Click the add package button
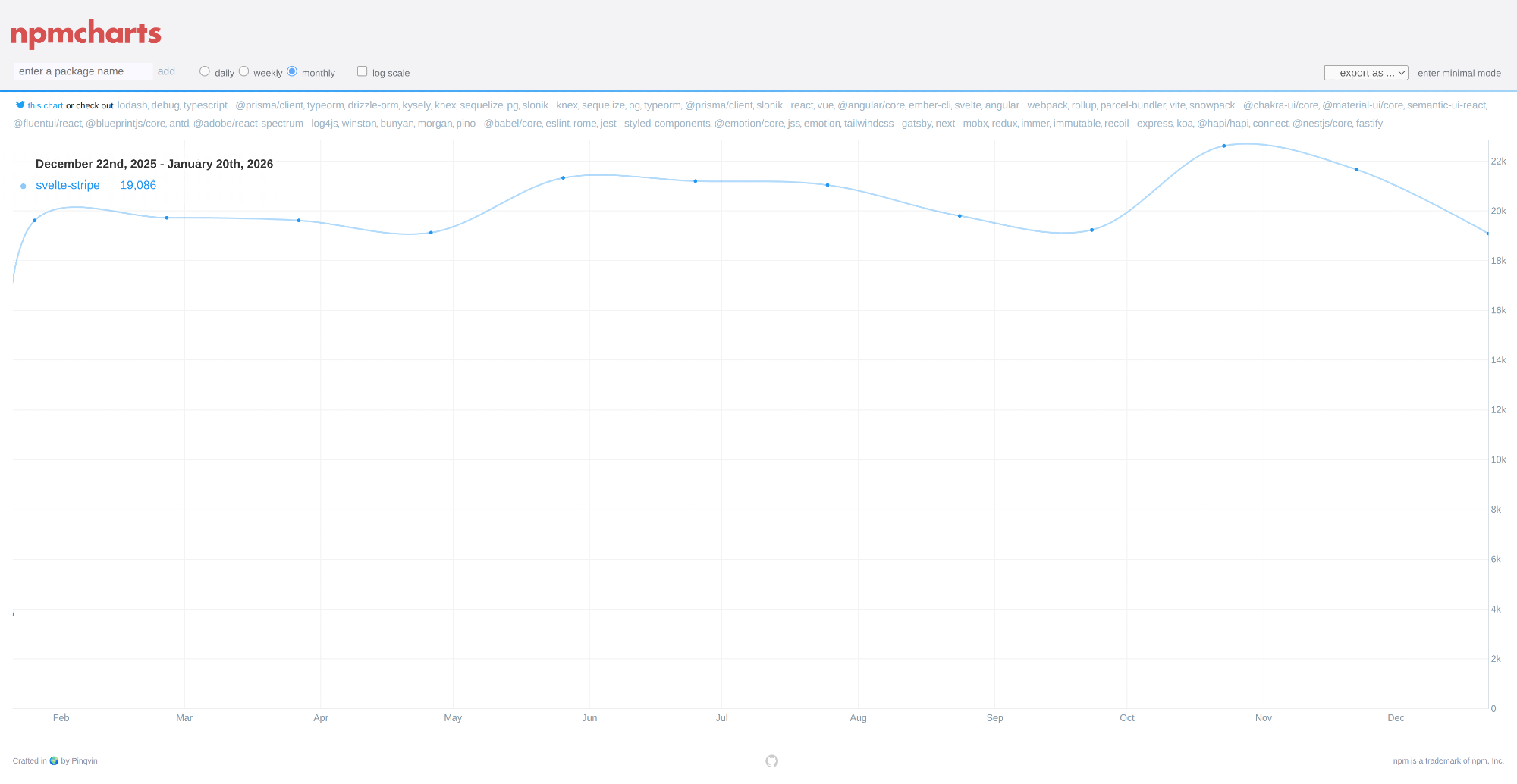The image size is (1517, 784). tap(166, 71)
